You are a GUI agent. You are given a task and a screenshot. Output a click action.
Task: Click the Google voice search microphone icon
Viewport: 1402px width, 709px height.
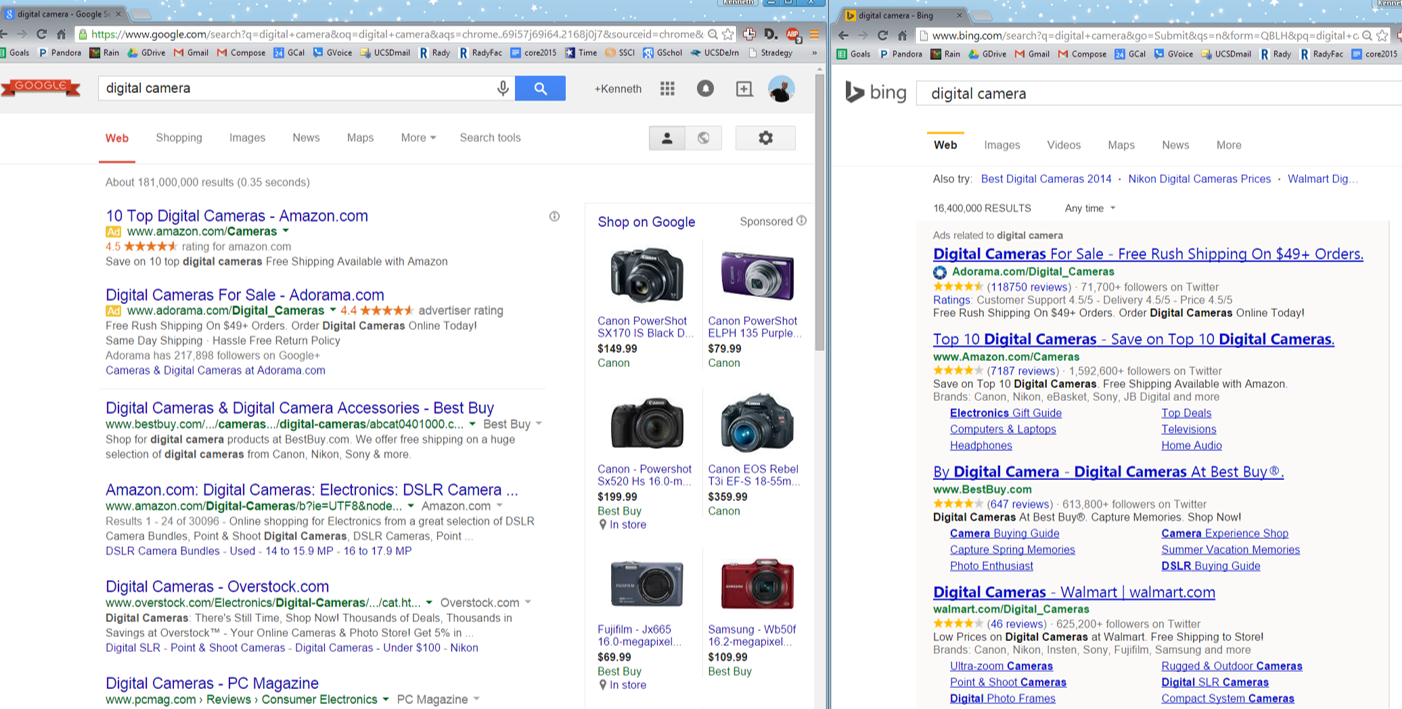(503, 89)
